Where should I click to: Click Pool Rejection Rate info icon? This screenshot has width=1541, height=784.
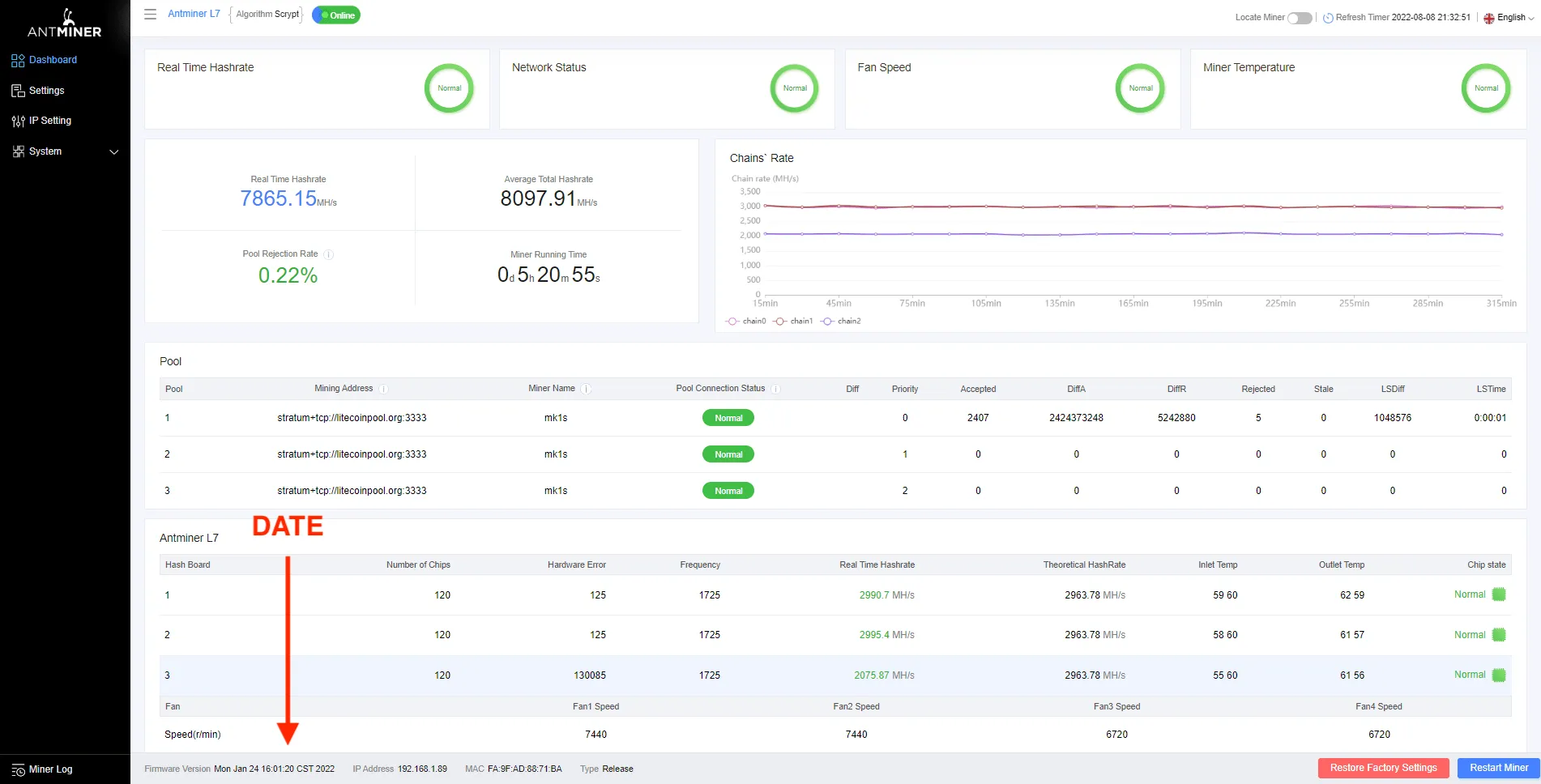(x=329, y=254)
